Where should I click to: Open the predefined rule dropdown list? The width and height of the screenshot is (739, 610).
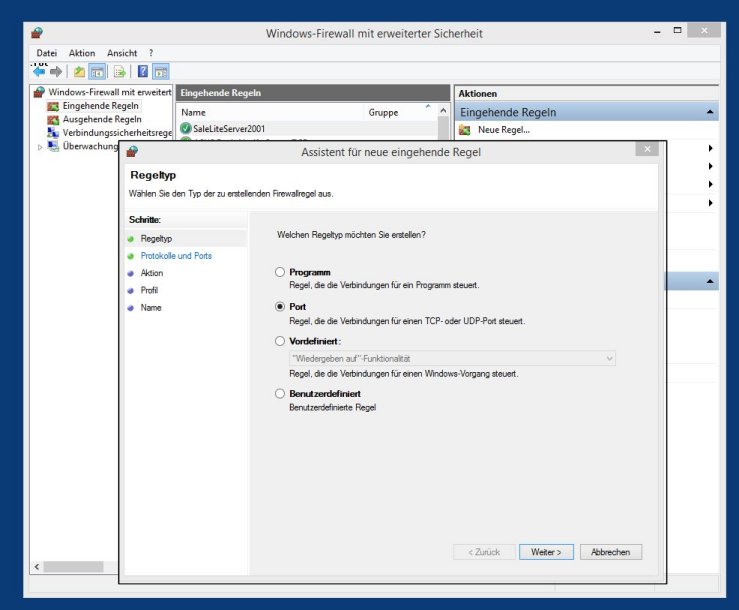pos(609,357)
